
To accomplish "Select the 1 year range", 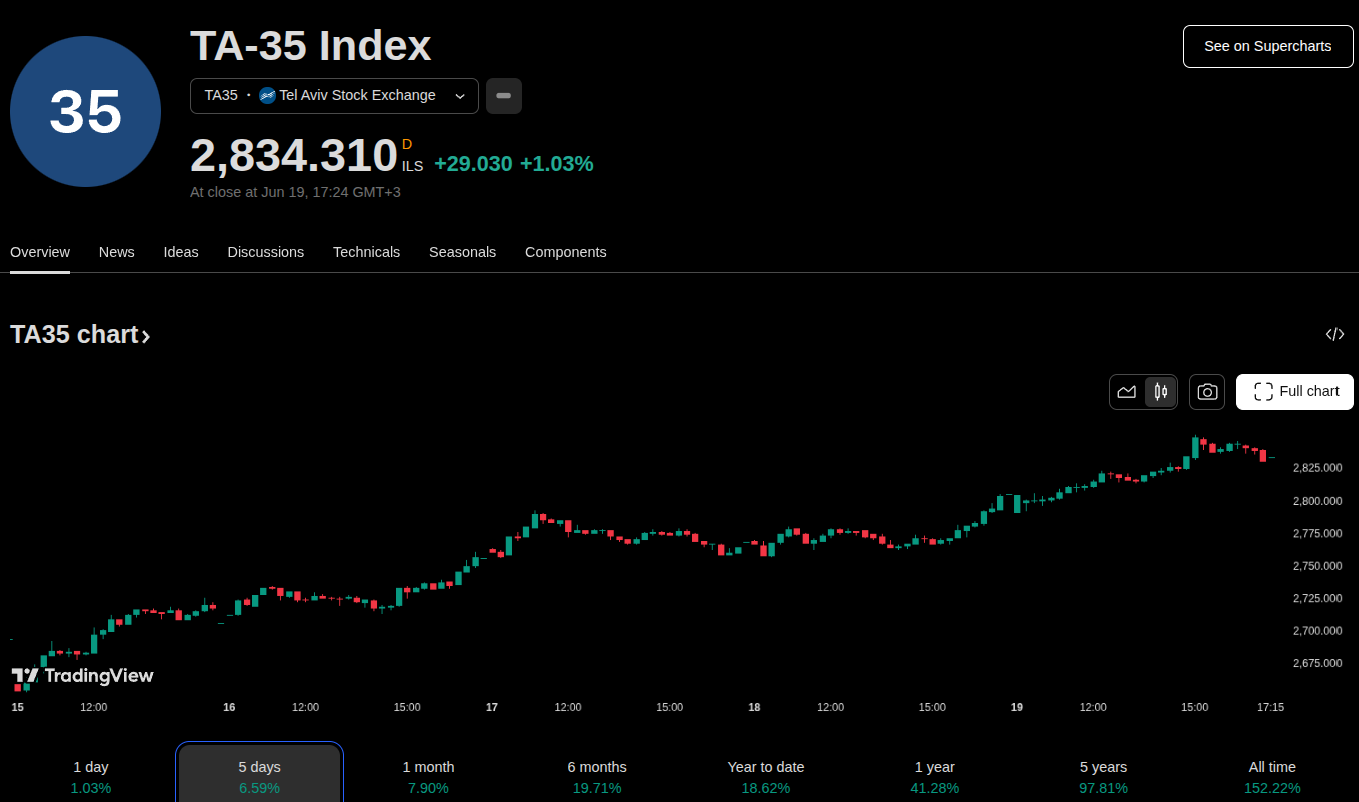I will pos(935,776).
